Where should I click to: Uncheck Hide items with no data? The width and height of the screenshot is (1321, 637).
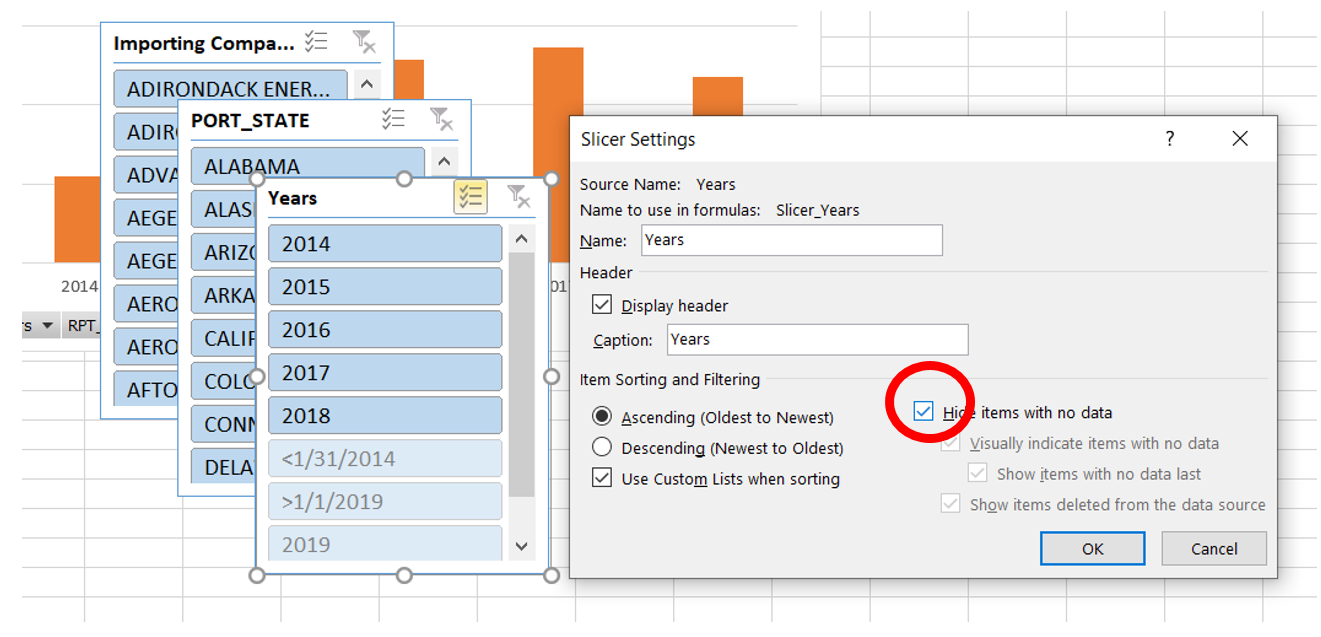point(922,413)
